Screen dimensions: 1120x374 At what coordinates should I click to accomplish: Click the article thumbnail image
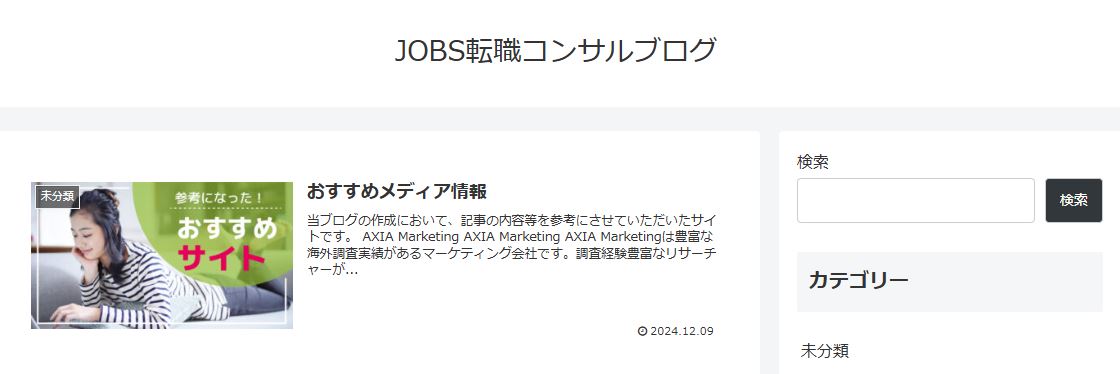point(162,256)
